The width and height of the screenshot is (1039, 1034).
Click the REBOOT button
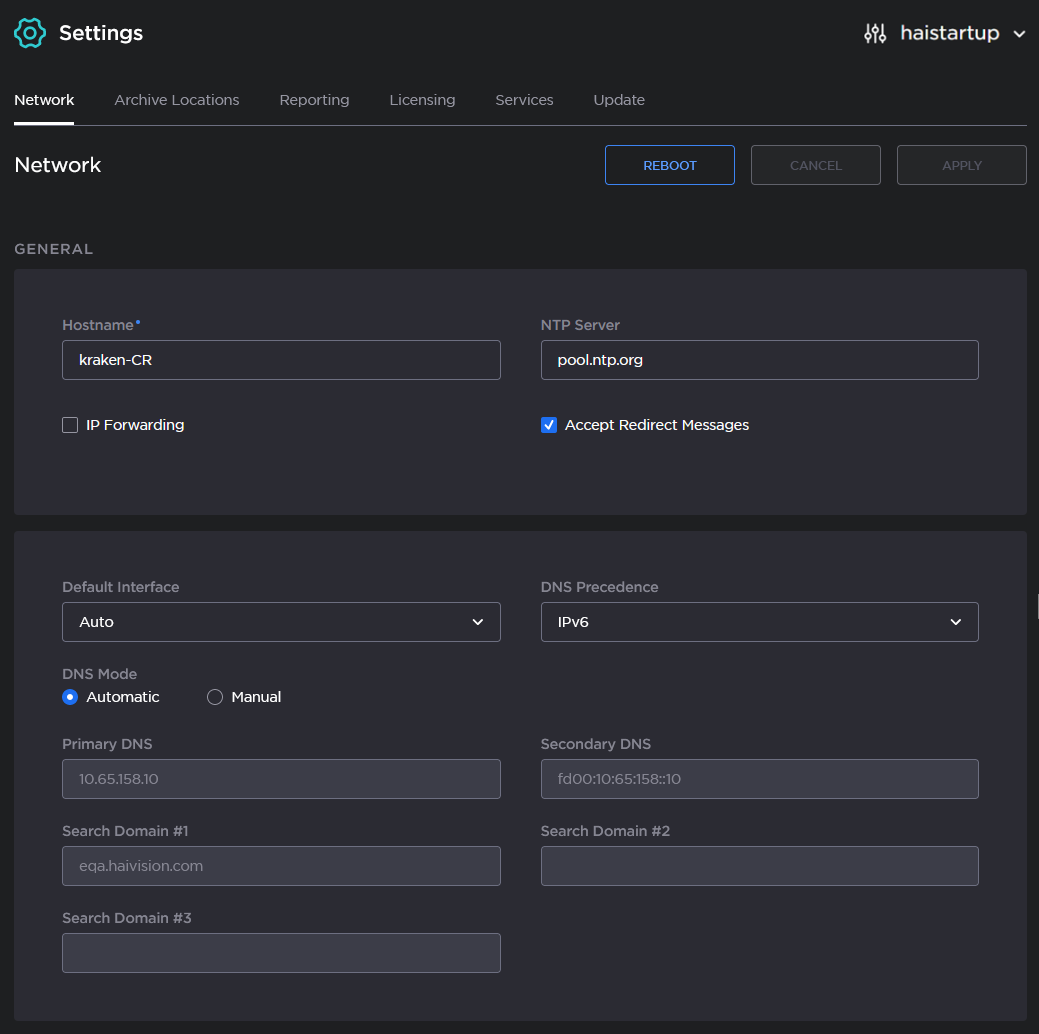669,164
